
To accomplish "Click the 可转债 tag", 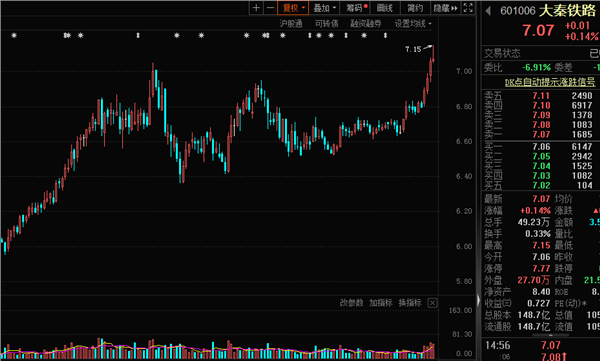I will coord(326,24).
